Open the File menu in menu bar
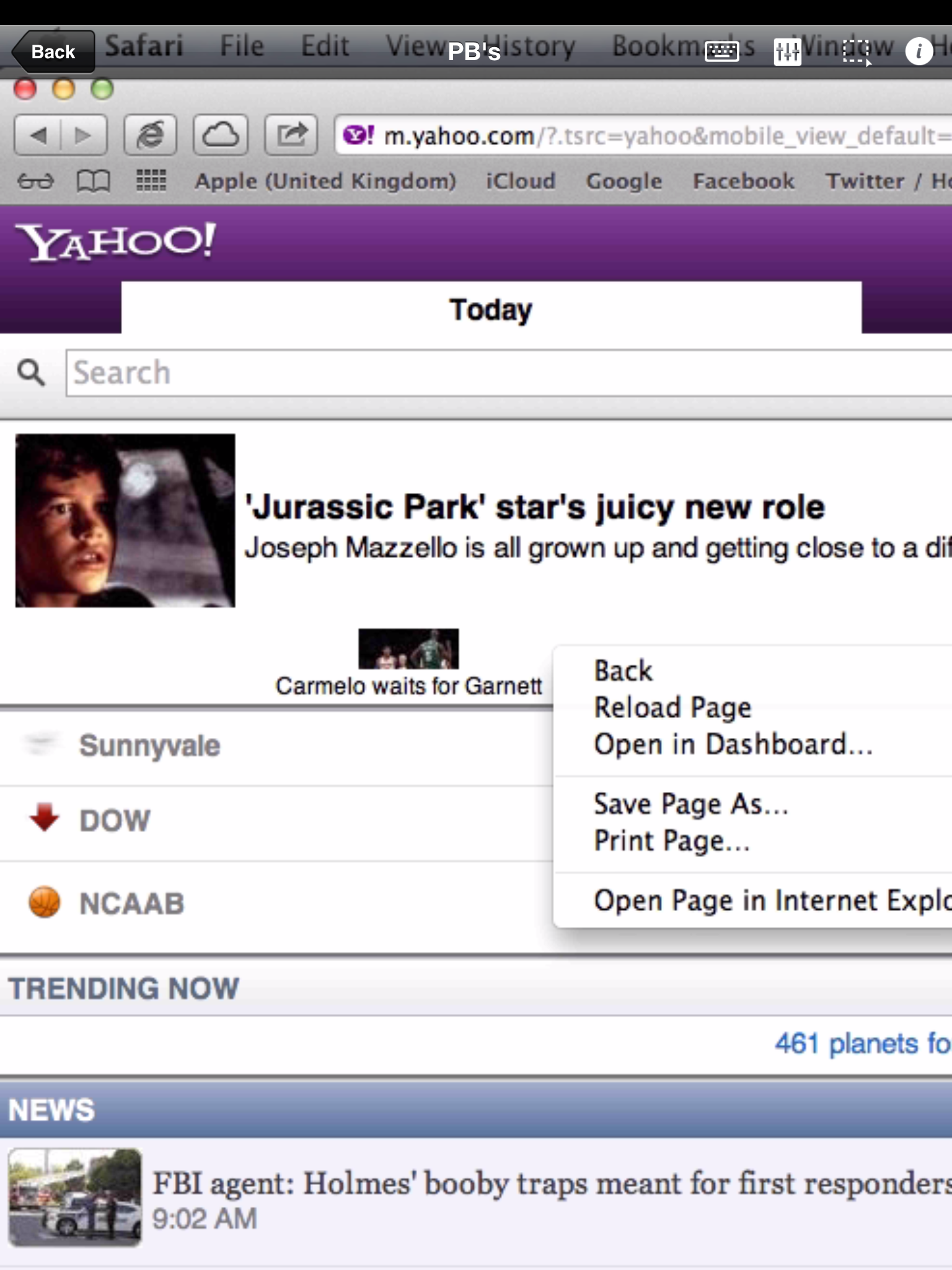This screenshot has width=952, height=1270. click(x=242, y=46)
